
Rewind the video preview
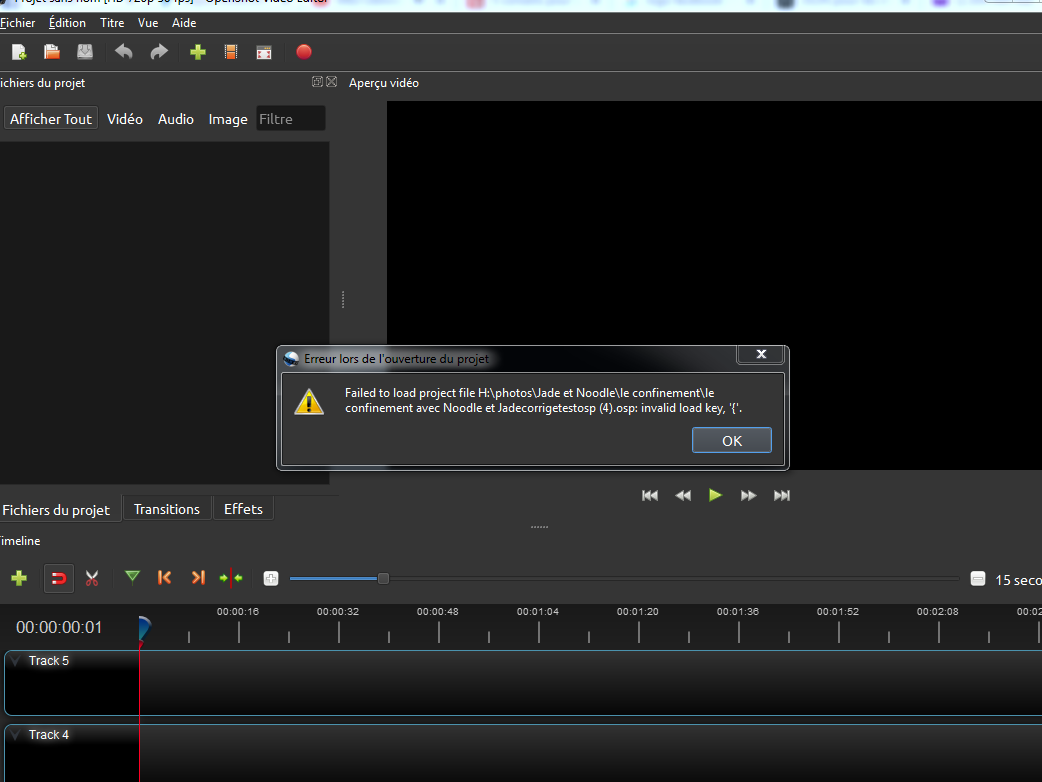[683, 496]
